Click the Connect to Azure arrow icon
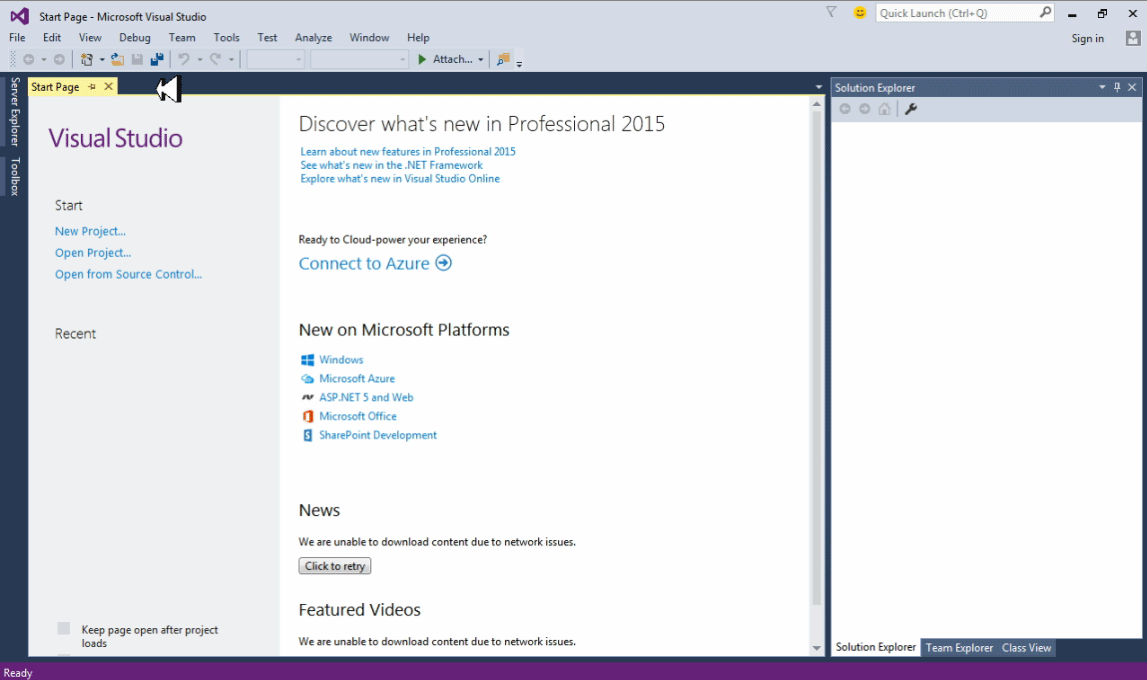The width and height of the screenshot is (1147, 680). [x=443, y=264]
